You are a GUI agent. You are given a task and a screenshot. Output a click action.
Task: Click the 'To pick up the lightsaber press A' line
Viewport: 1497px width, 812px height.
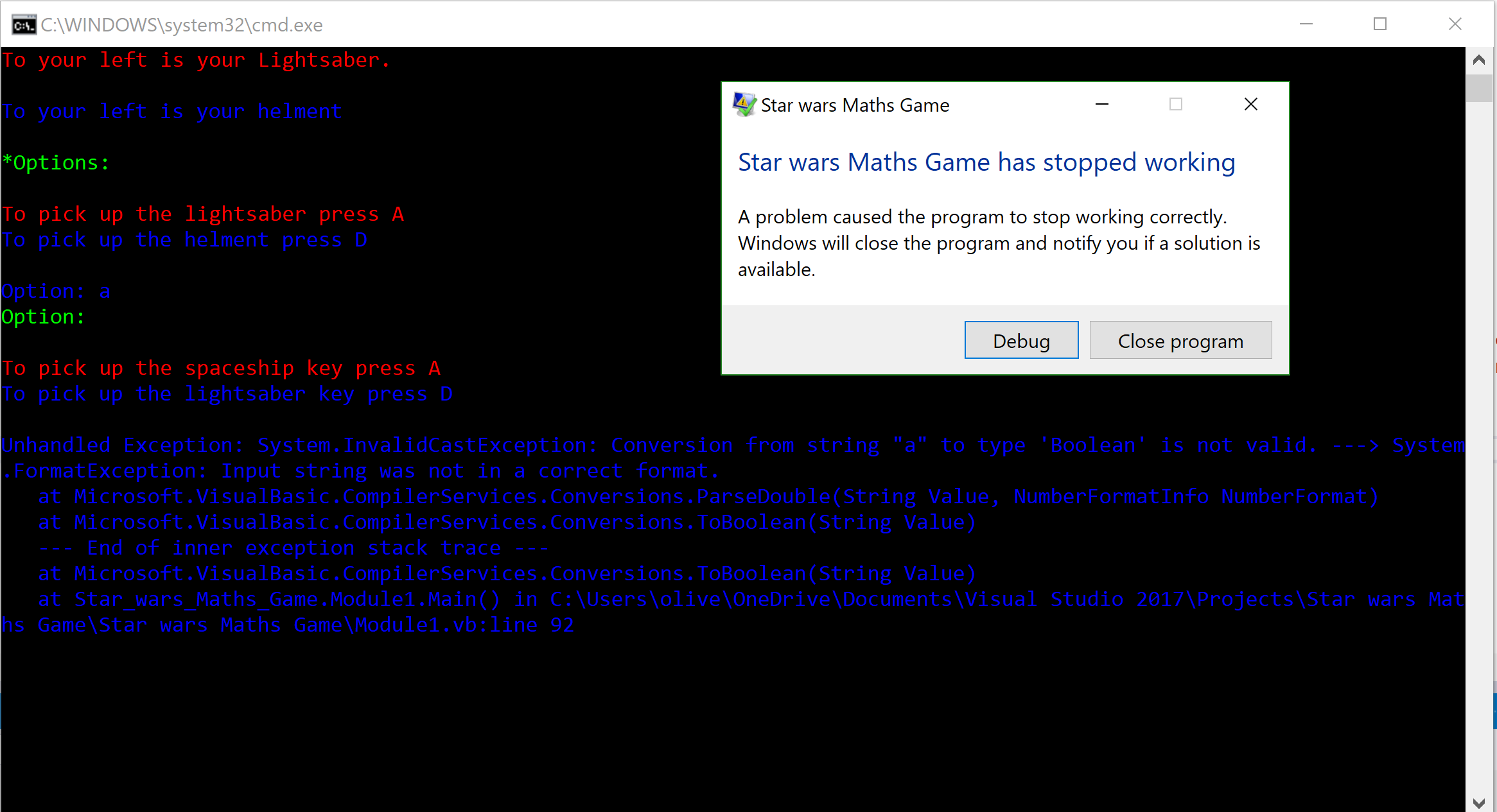[203, 214]
